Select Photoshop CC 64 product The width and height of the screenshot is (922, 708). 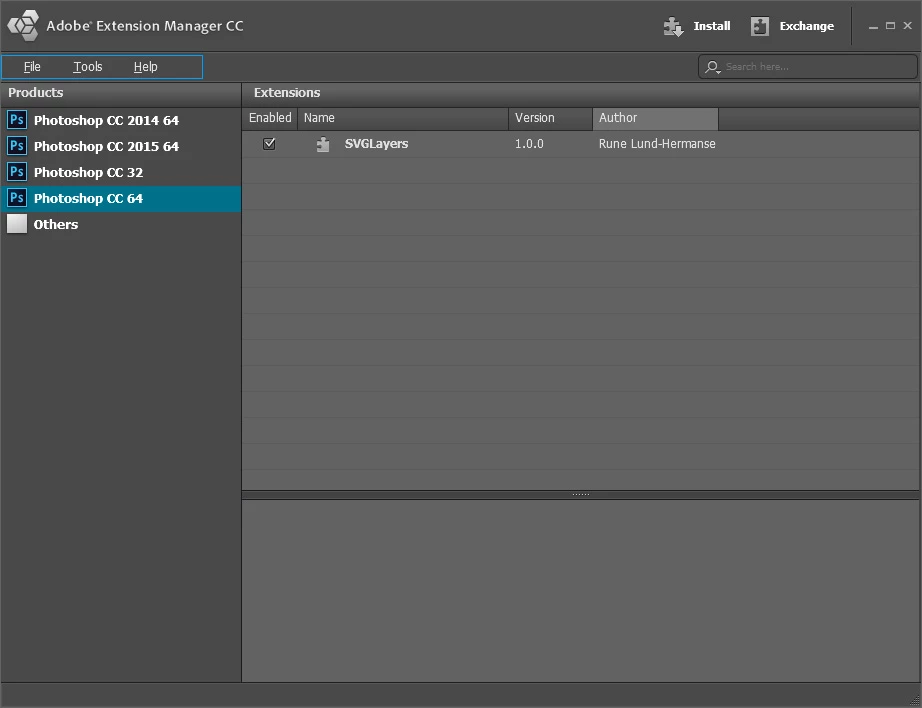click(x=121, y=198)
